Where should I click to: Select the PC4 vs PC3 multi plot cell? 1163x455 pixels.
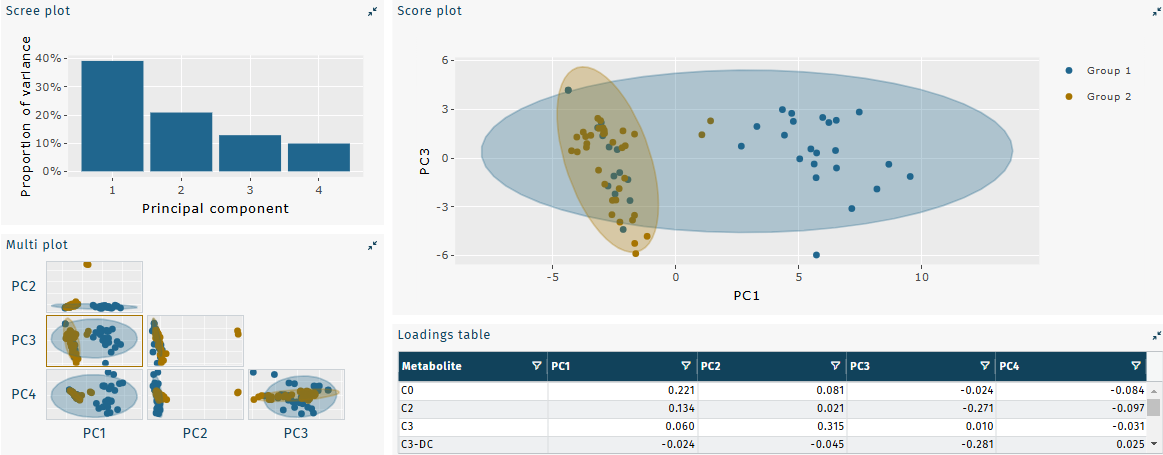tap(296, 395)
